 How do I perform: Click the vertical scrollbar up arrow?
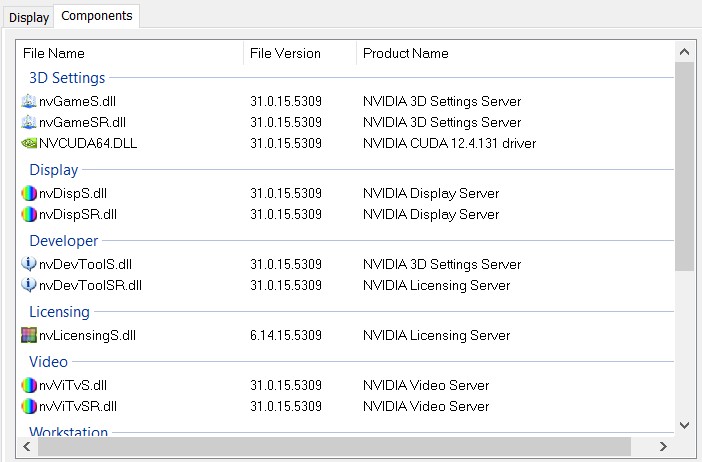(684, 52)
